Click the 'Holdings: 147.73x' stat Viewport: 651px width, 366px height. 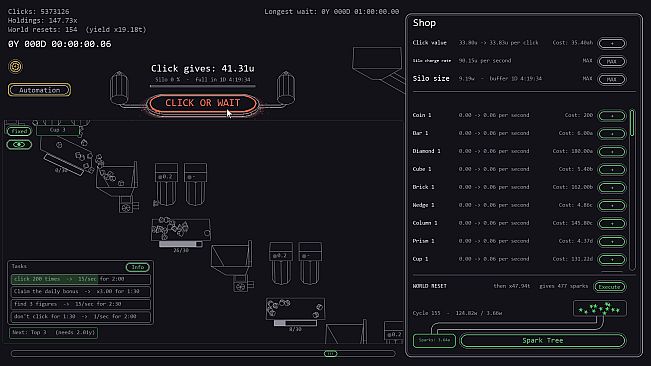pos(42,20)
